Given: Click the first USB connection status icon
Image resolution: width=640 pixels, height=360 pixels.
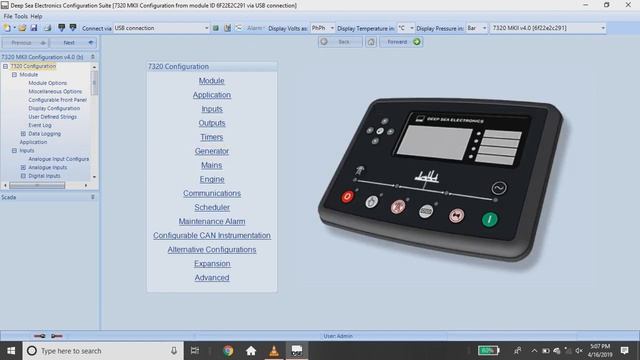Looking at the screenshot, I should tap(40, 336).
